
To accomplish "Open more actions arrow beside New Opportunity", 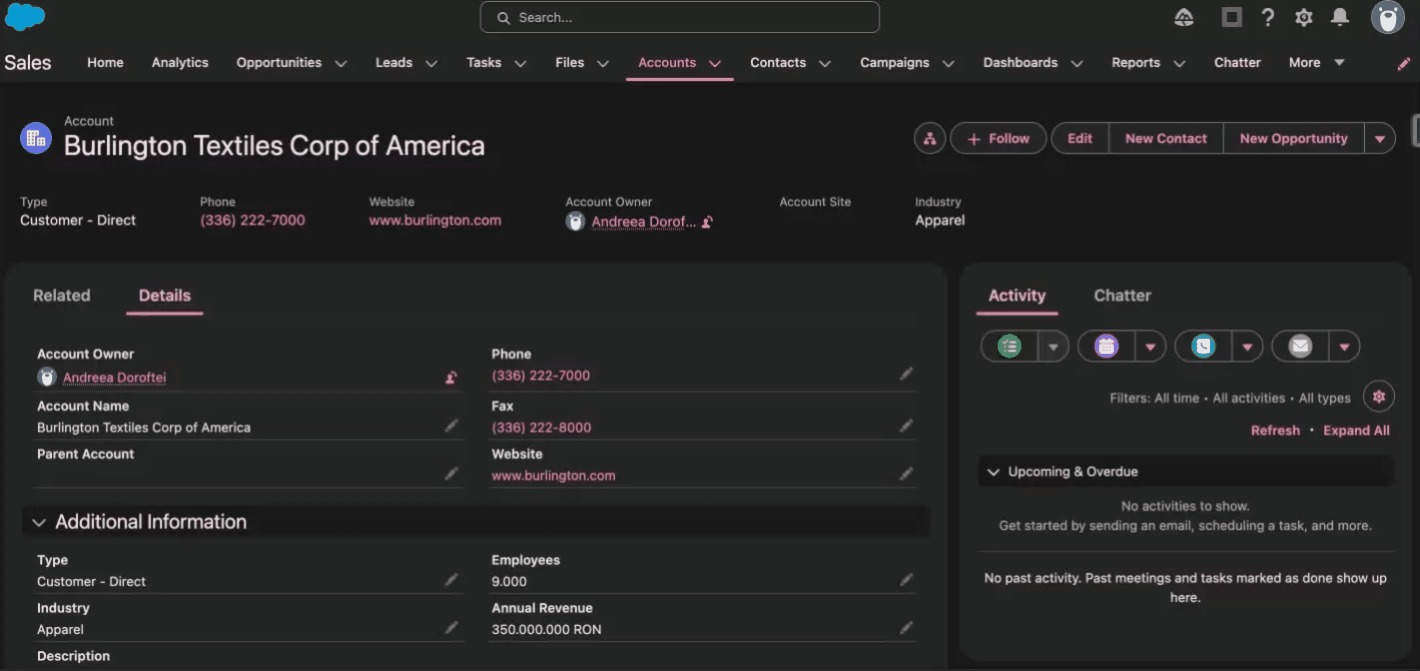I will [1381, 138].
